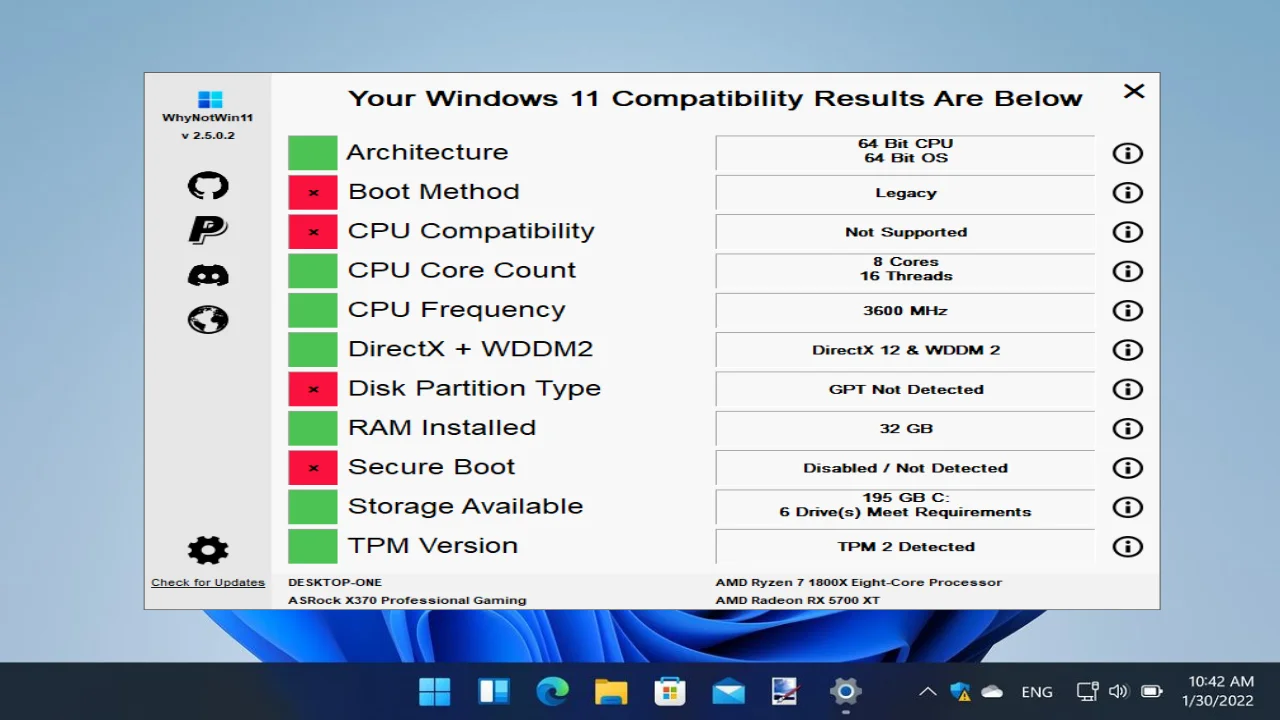
Task: Click the red Disk Partition Type status box
Action: [x=313, y=389]
